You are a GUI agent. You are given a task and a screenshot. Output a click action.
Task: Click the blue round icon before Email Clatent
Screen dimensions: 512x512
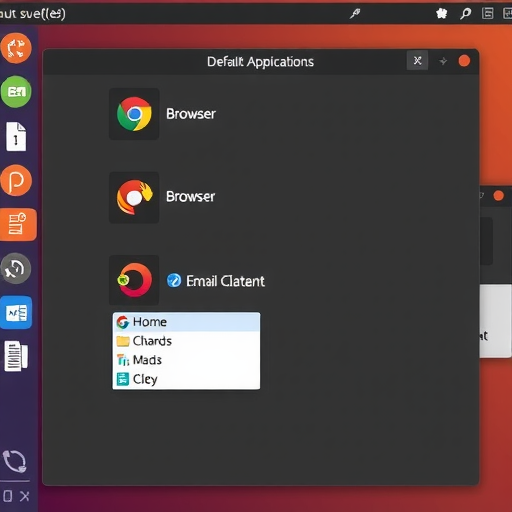click(x=174, y=280)
